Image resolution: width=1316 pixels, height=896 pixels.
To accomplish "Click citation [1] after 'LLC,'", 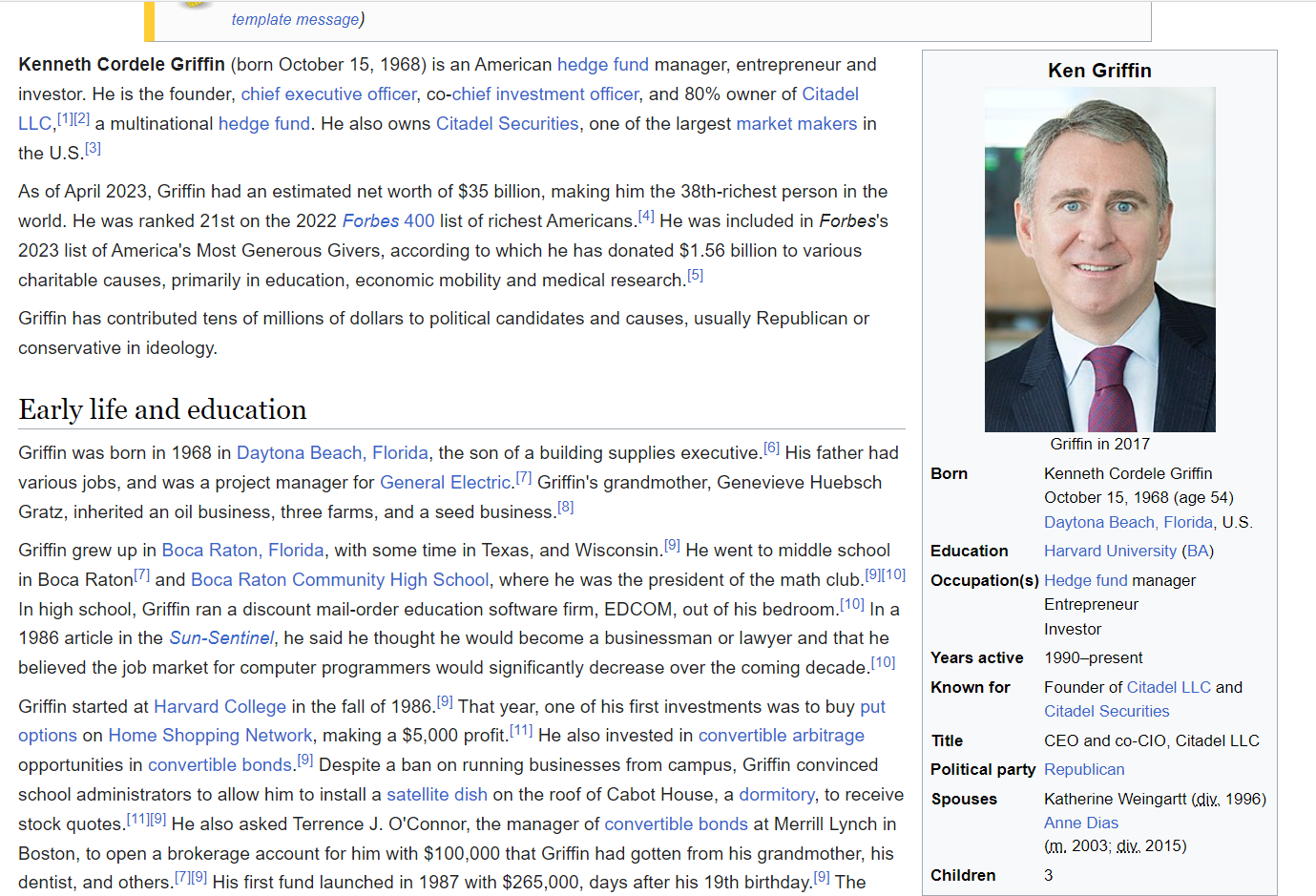I will coord(65,118).
